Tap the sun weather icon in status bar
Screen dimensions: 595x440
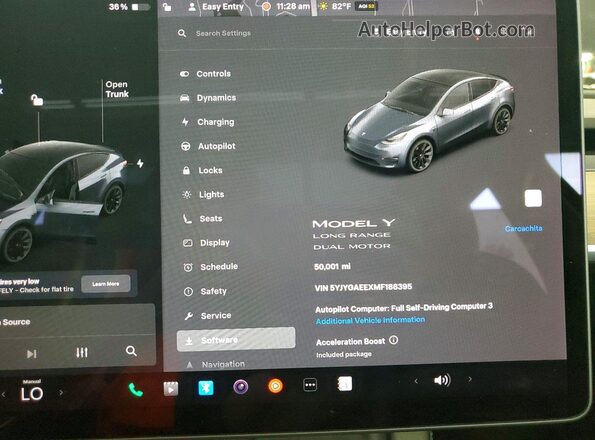coord(323,6)
